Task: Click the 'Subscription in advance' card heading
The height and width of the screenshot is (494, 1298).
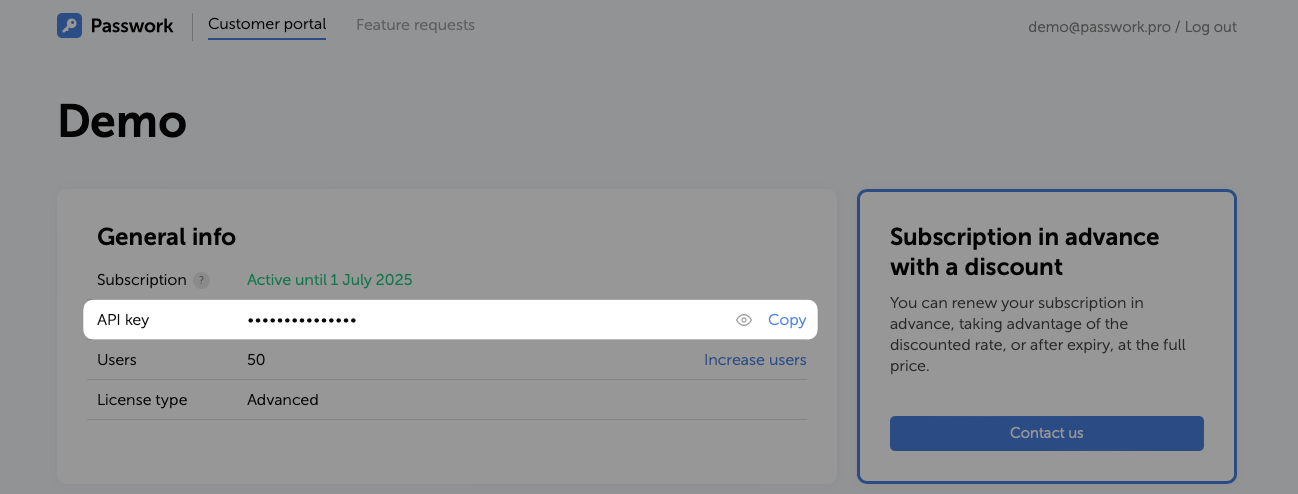Action: pyautogui.click(x=1024, y=252)
